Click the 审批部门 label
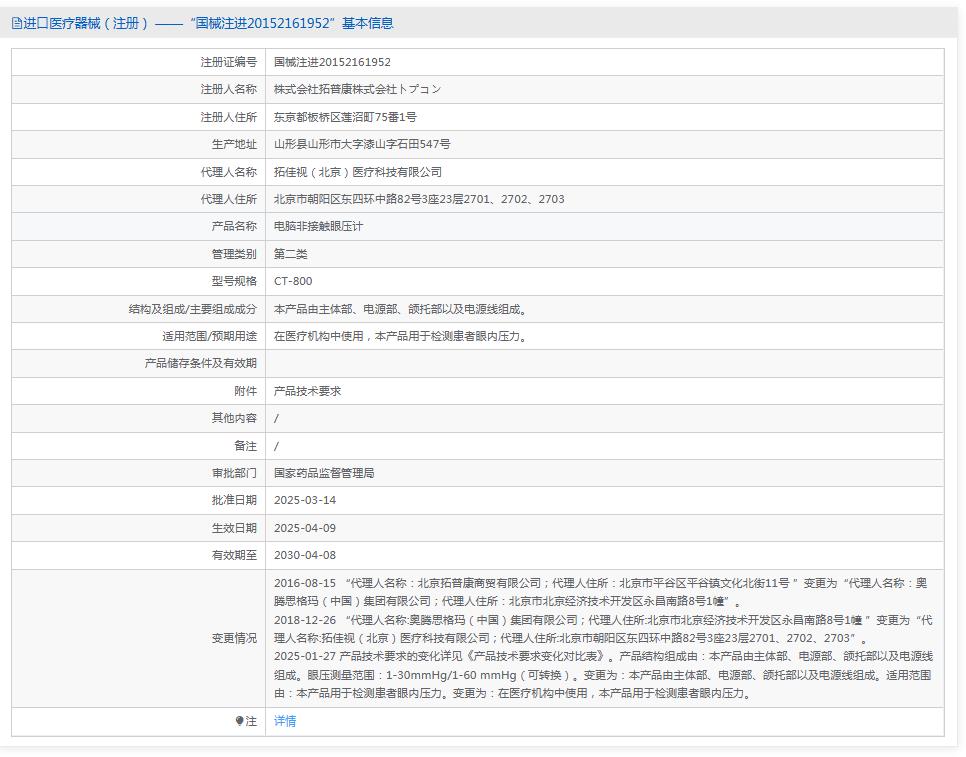Screen dimensions: 966x757 (x=233, y=473)
